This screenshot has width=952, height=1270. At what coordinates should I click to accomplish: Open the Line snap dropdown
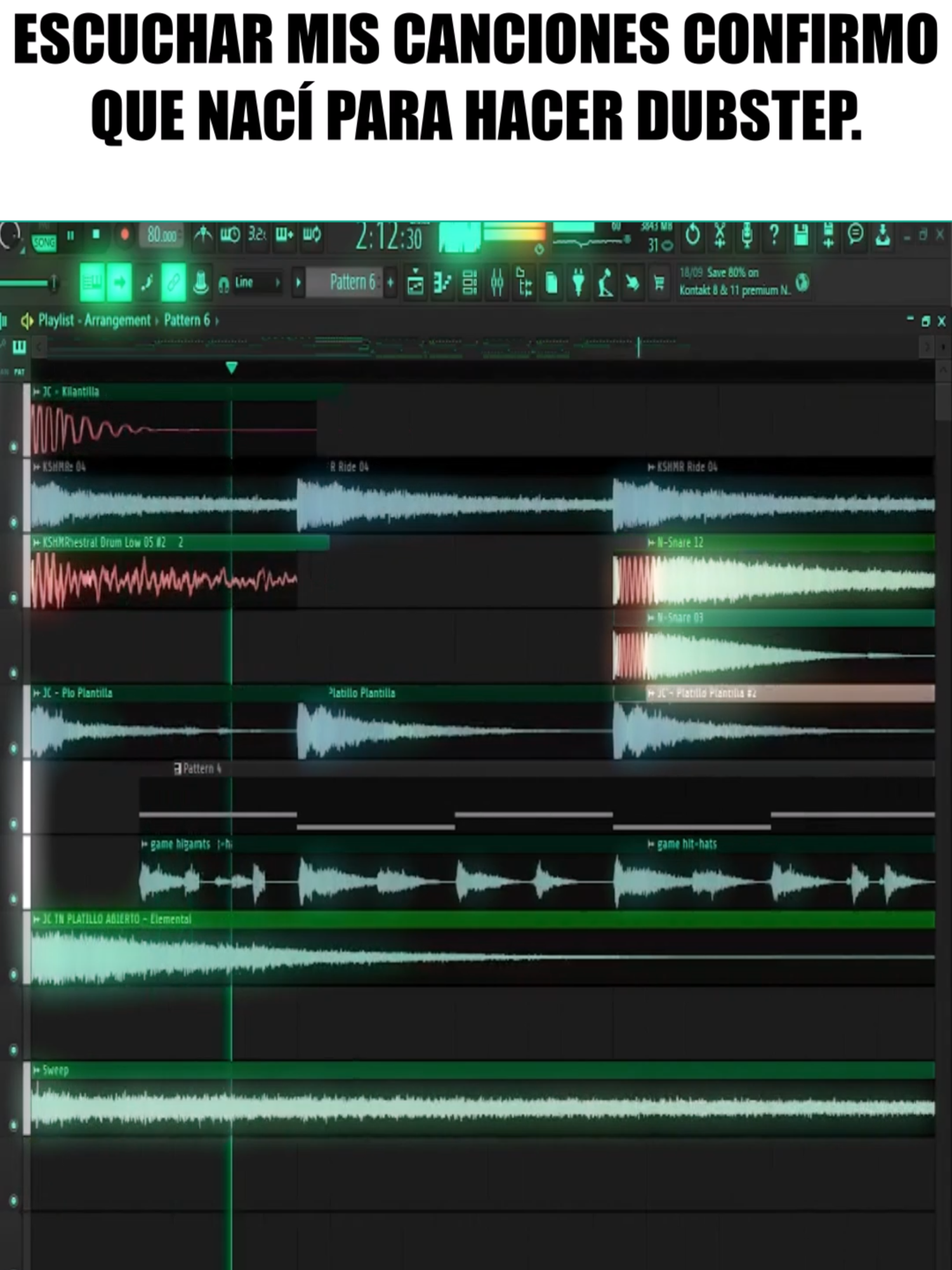click(x=257, y=282)
